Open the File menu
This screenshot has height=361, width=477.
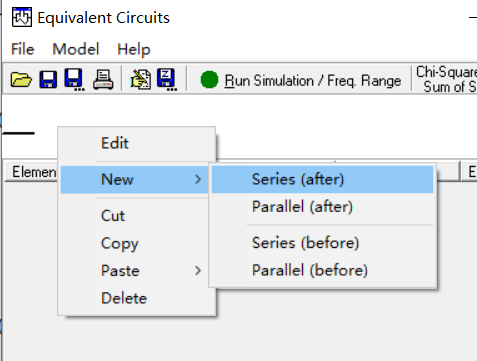(23, 49)
